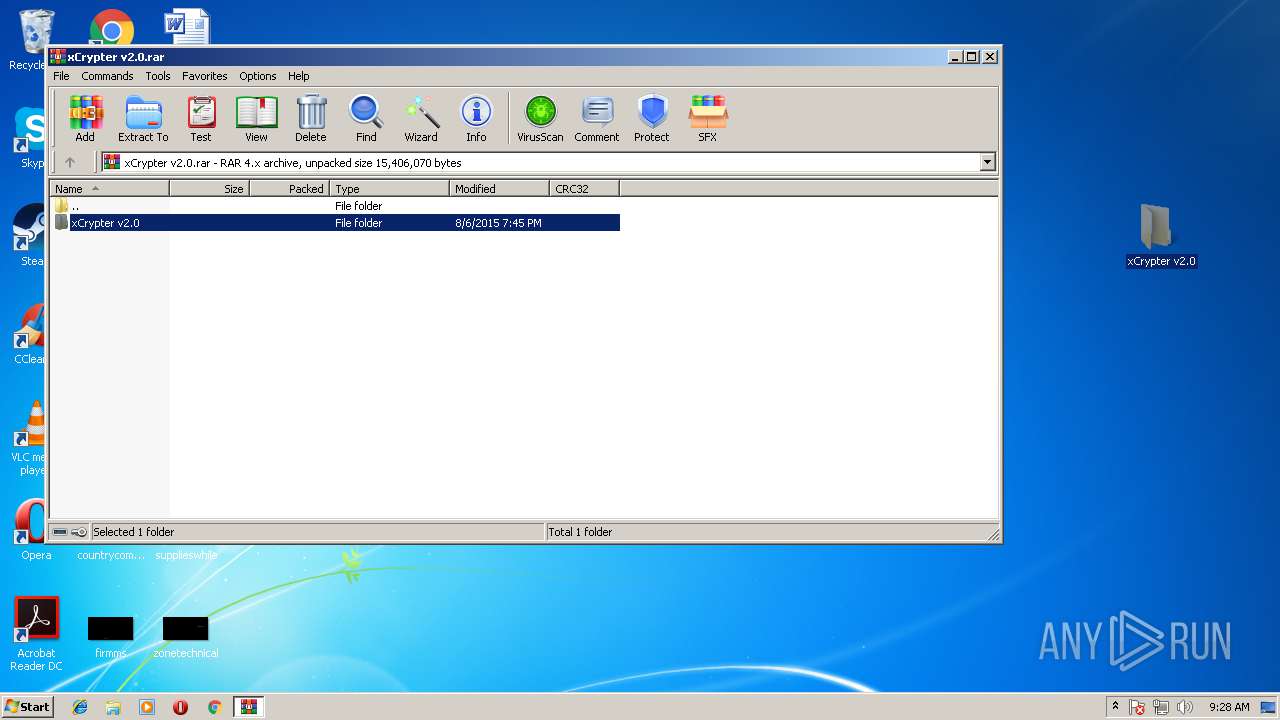Click the Extract To toolbar icon
Image resolution: width=1280 pixels, height=720 pixels.
143,119
